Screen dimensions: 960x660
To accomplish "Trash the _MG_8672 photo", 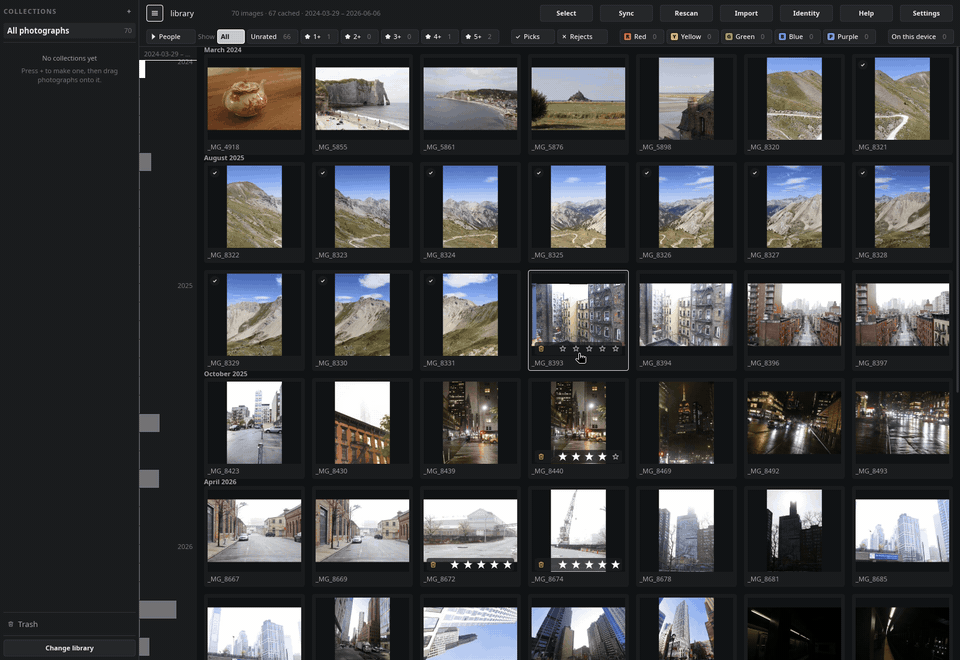I will click(x=433, y=565).
